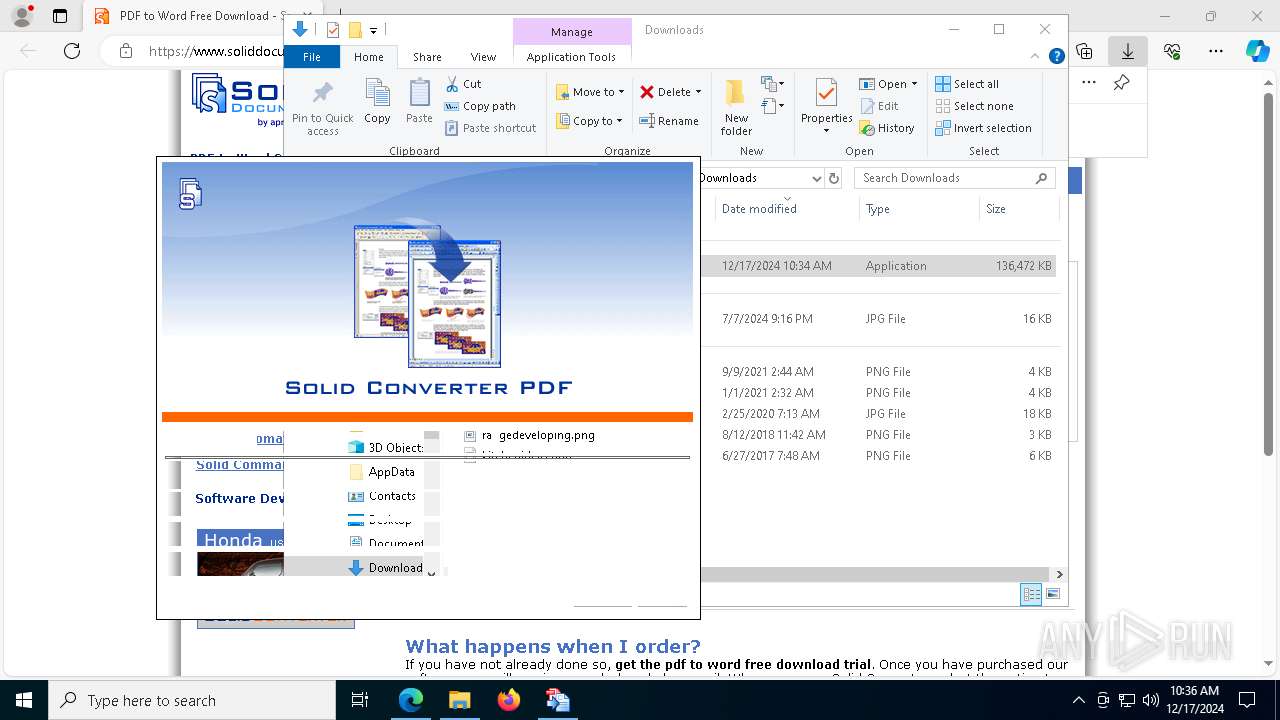This screenshot has width=1280, height=720.
Task: Select the 7/7/2024 JPG File row
Action: [879, 319]
